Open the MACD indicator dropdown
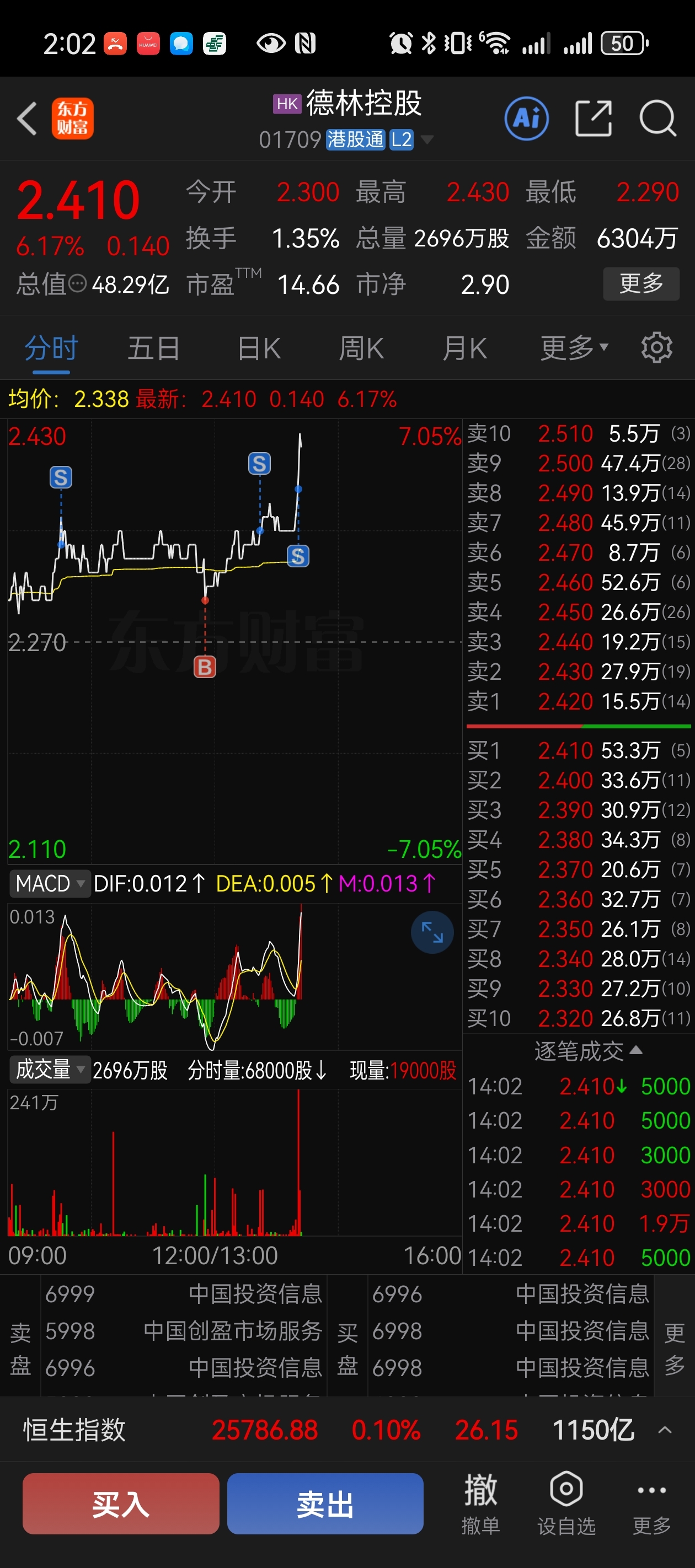This screenshot has width=695, height=1568. (50, 883)
